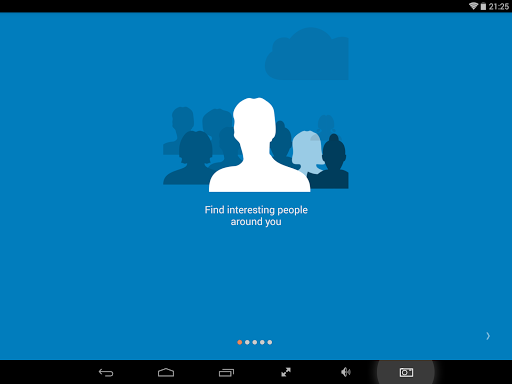The image size is (512, 384).
Task: Jump to the second intro page dot
Action: (247, 342)
